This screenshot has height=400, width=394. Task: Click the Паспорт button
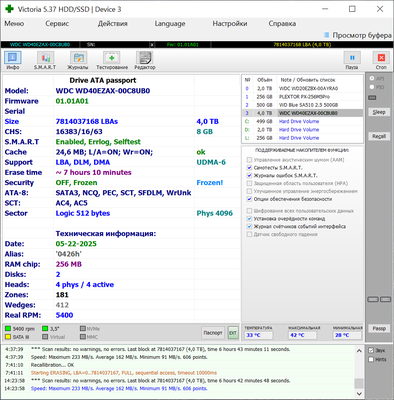pos(213,333)
